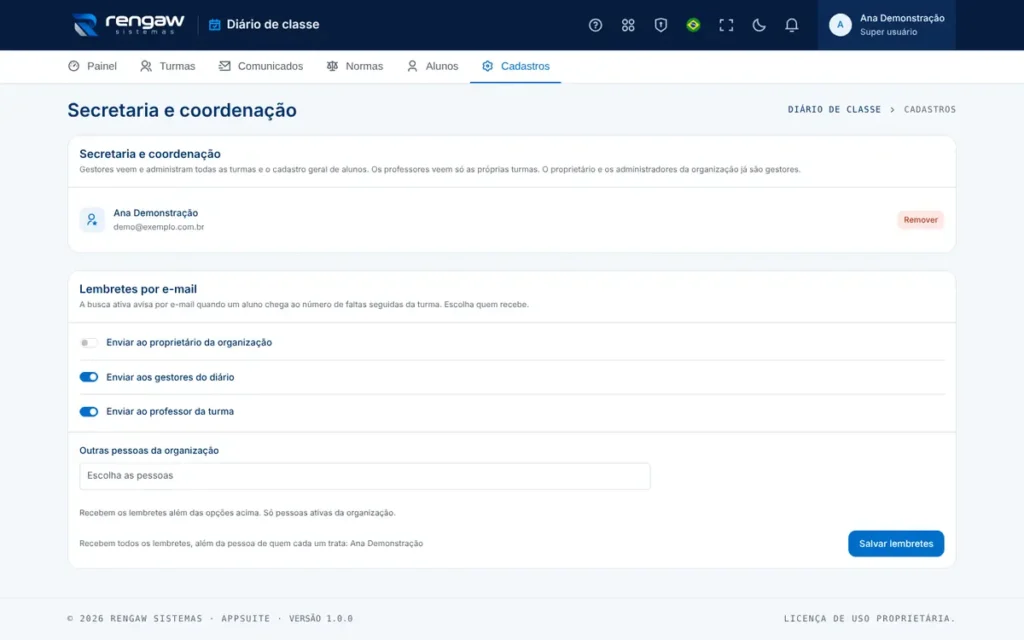The image size is (1024, 640).
Task: Switch to the Comunicados tab
Action: click(261, 66)
